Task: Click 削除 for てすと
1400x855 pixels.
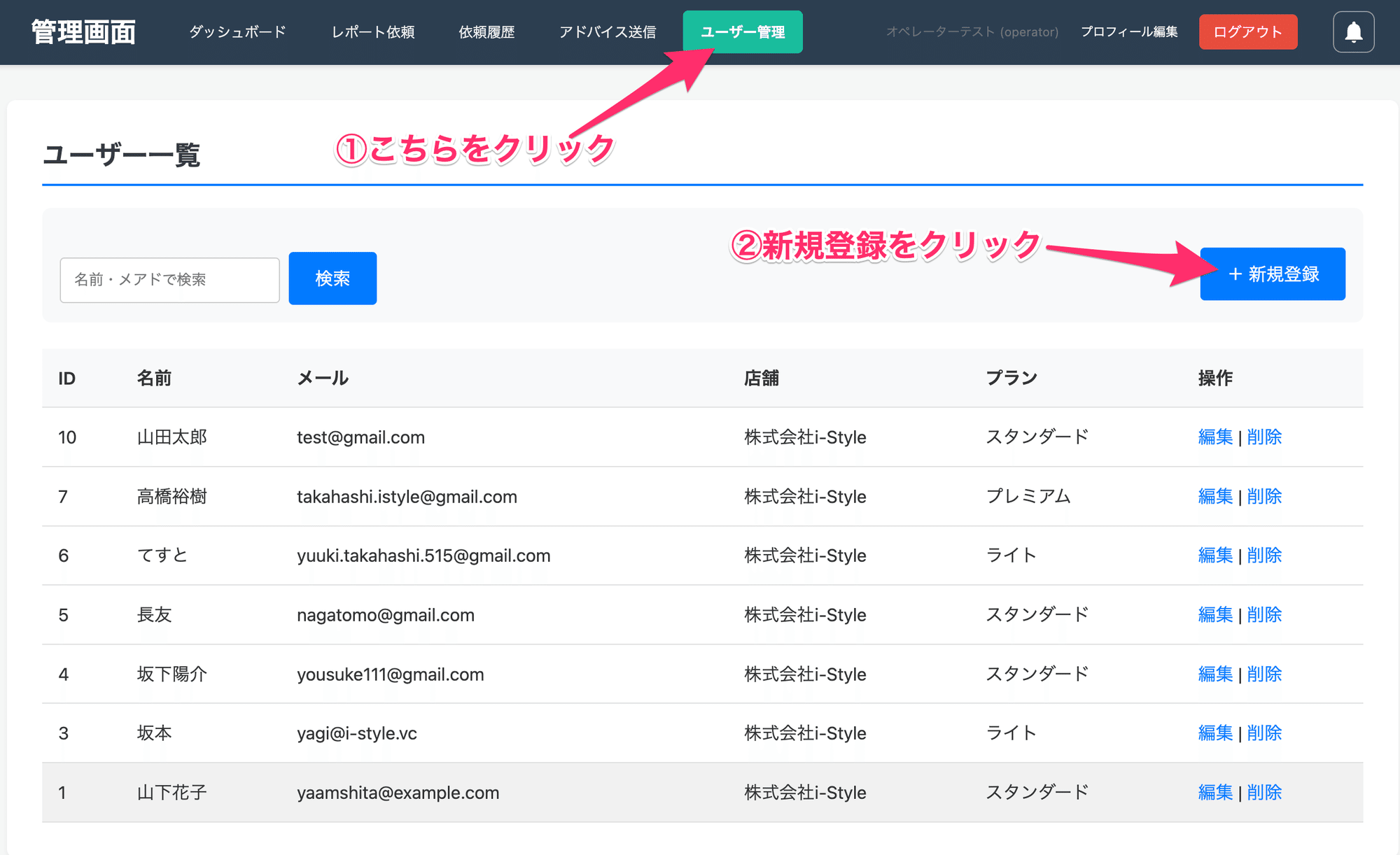Action: pos(1265,556)
